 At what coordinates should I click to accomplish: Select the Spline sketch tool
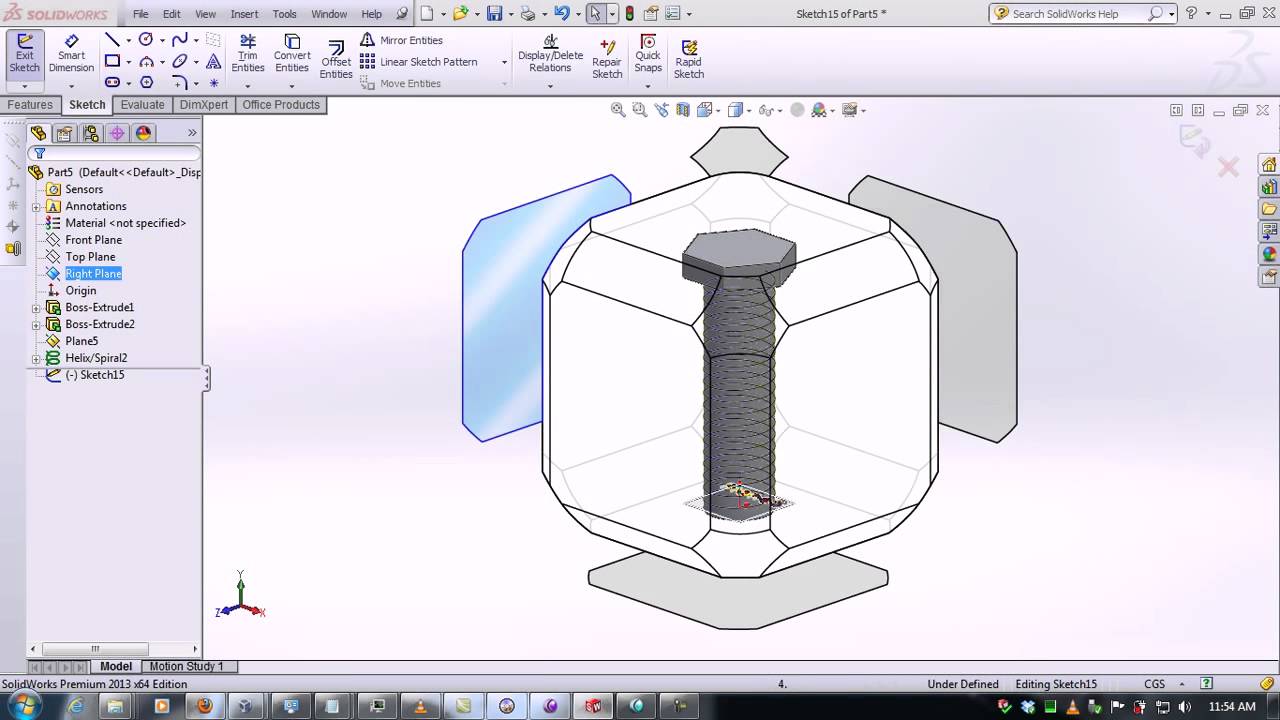coord(180,40)
